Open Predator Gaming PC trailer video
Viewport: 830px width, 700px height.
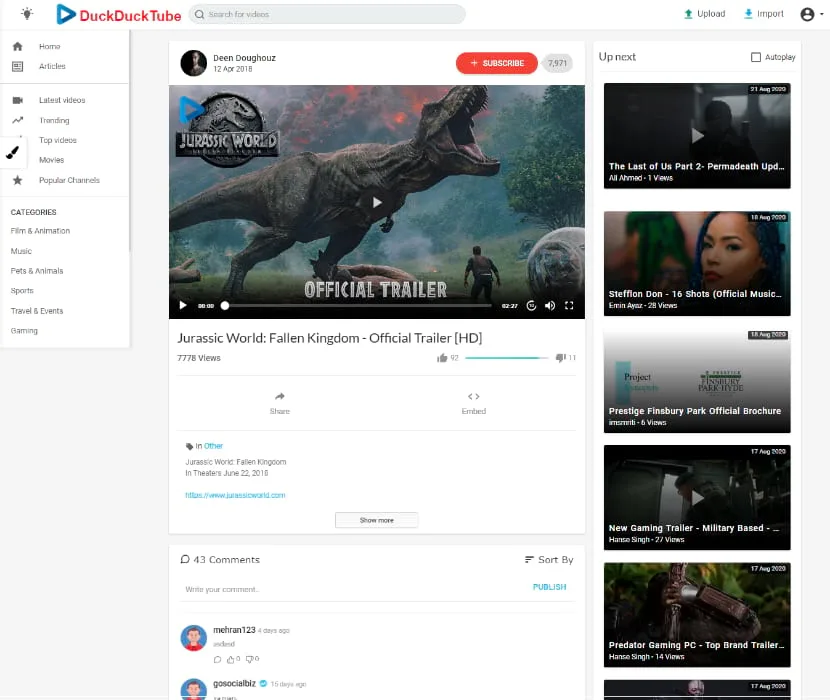697,615
